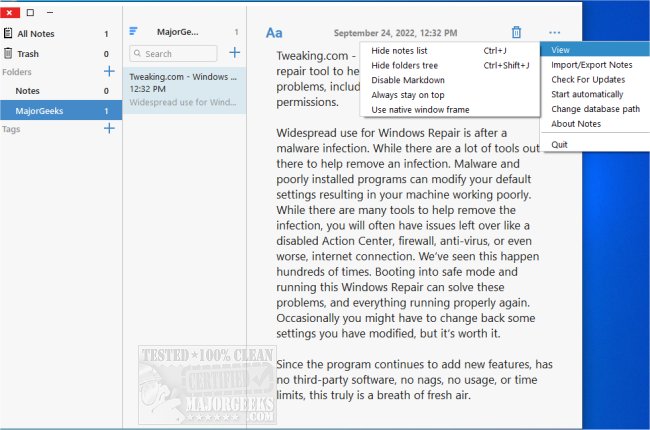This screenshot has height=430, width=650.
Task: Click the Tags section label
Action: pyautogui.click(x=11, y=129)
